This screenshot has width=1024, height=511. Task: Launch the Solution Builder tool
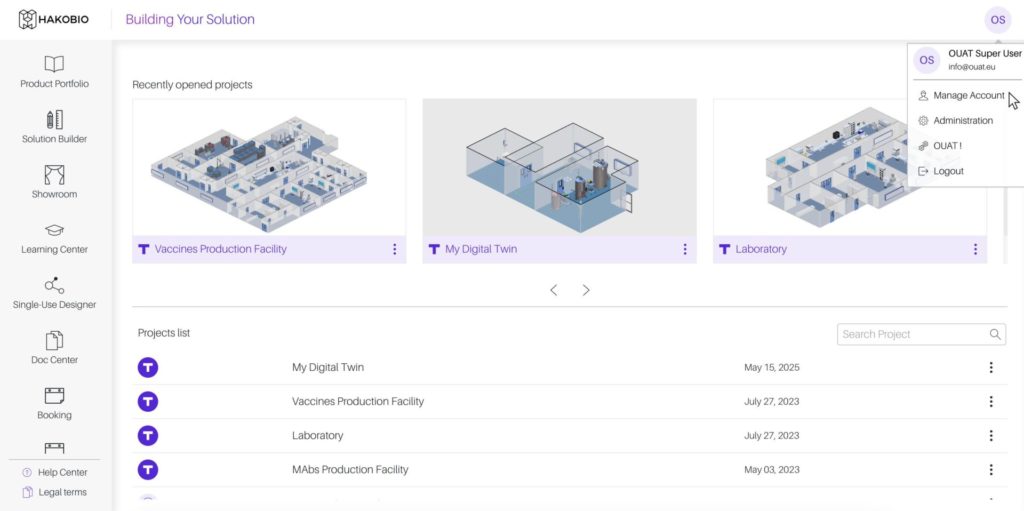click(x=54, y=127)
